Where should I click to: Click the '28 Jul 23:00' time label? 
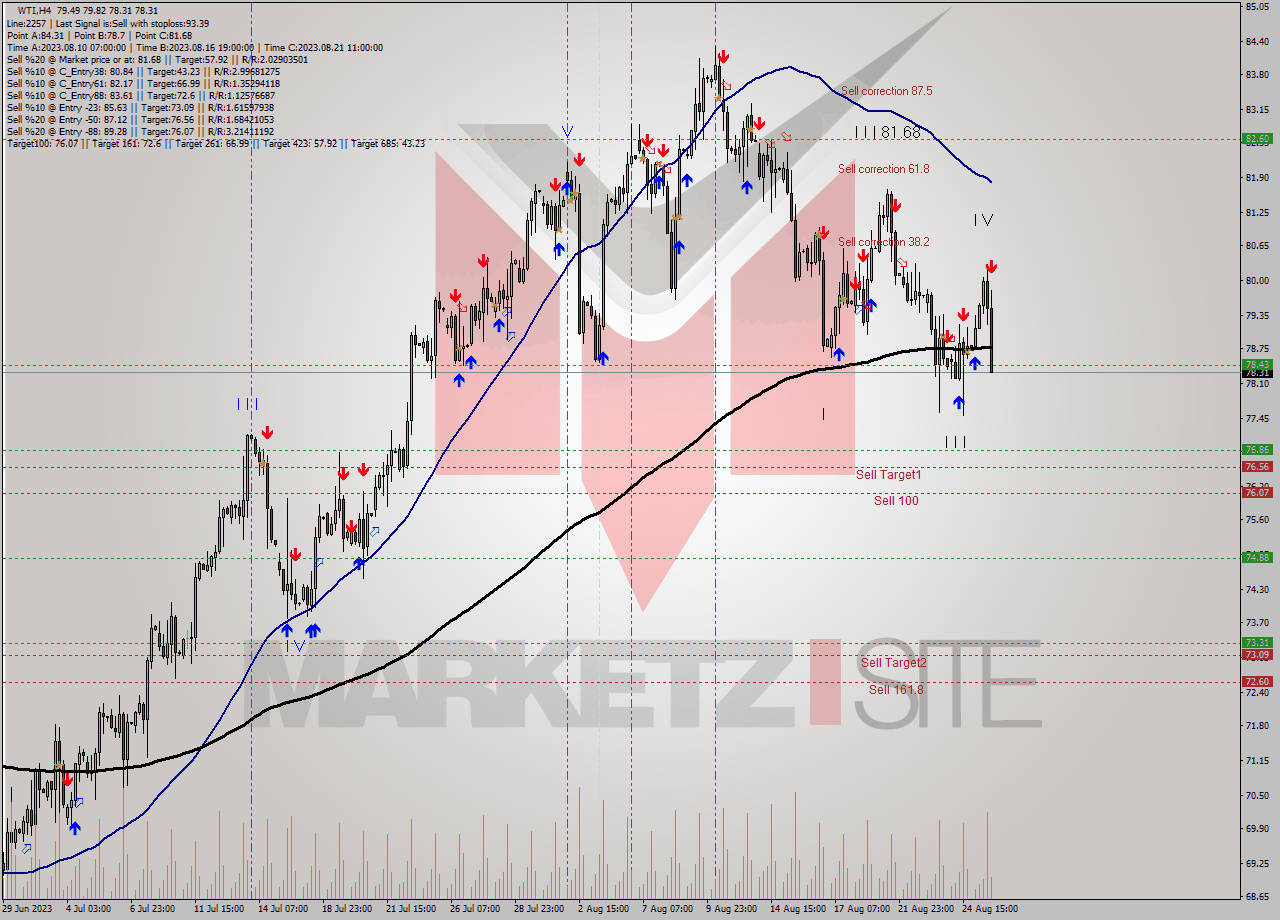[x=537, y=909]
